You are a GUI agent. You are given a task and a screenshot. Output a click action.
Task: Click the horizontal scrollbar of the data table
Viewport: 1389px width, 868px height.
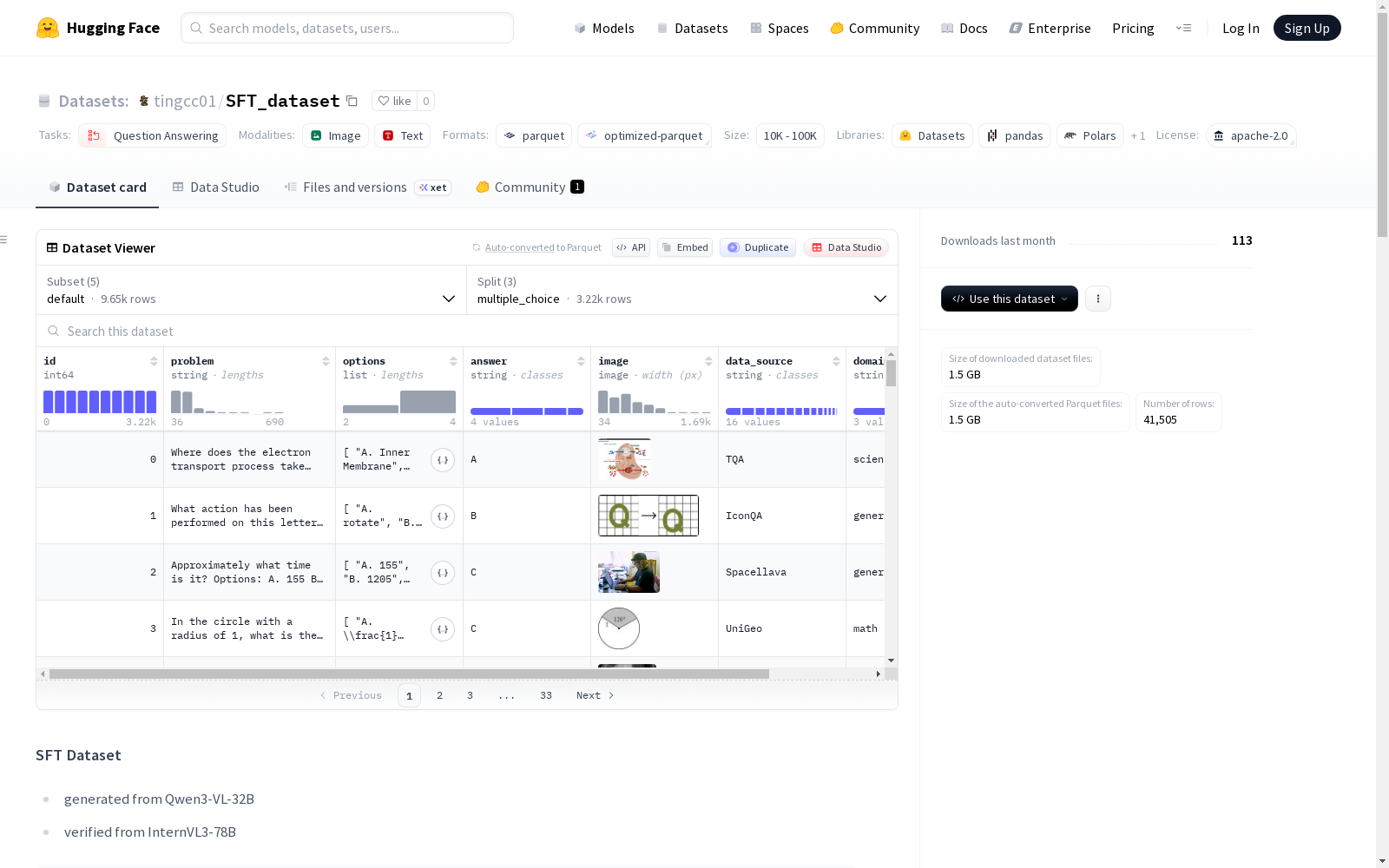click(409, 674)
